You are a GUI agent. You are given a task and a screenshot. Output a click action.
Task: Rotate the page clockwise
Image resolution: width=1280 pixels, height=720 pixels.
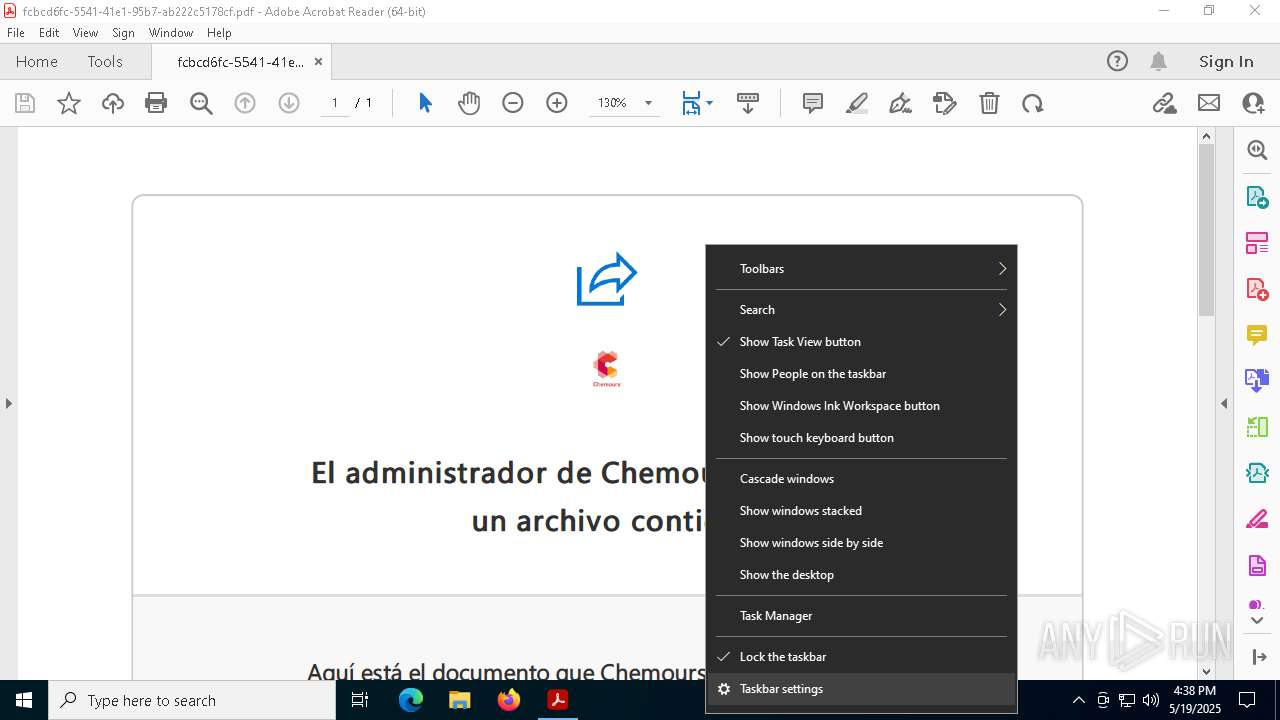pos(1033,103)
